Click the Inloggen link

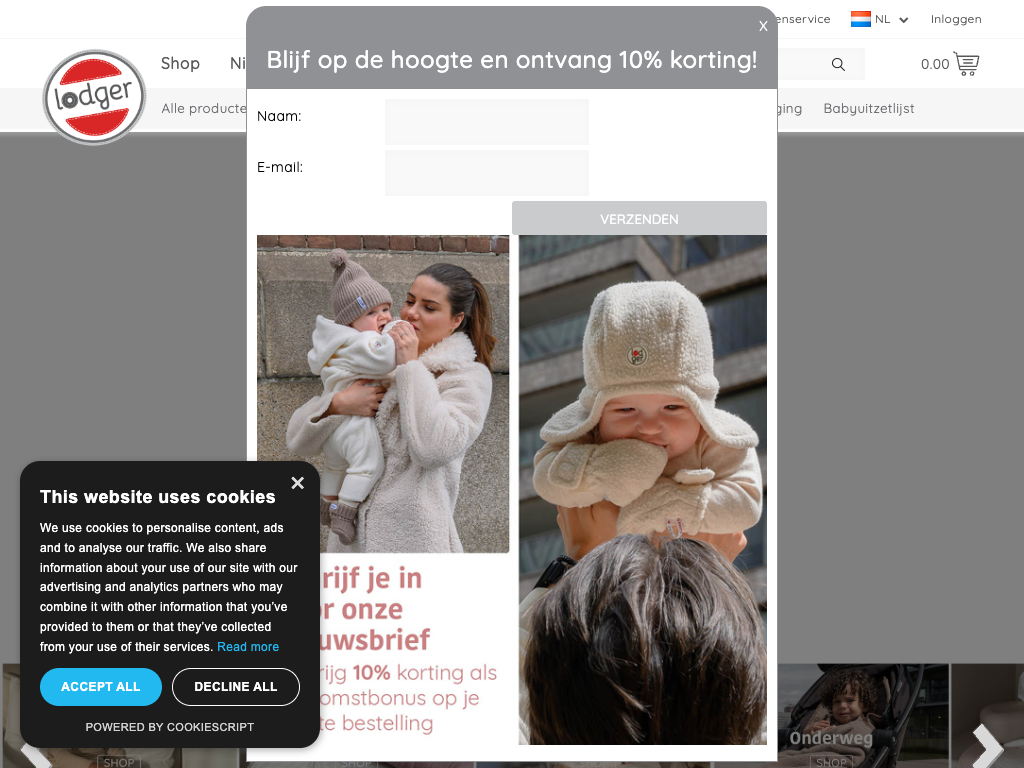(x=955, y=19)
